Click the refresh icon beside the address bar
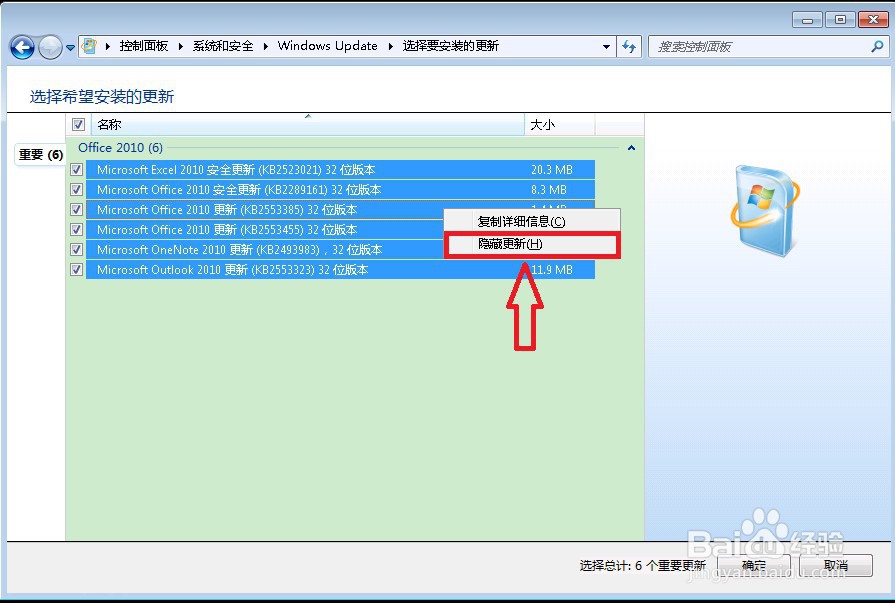895x603 pixels. click(629, 46)
